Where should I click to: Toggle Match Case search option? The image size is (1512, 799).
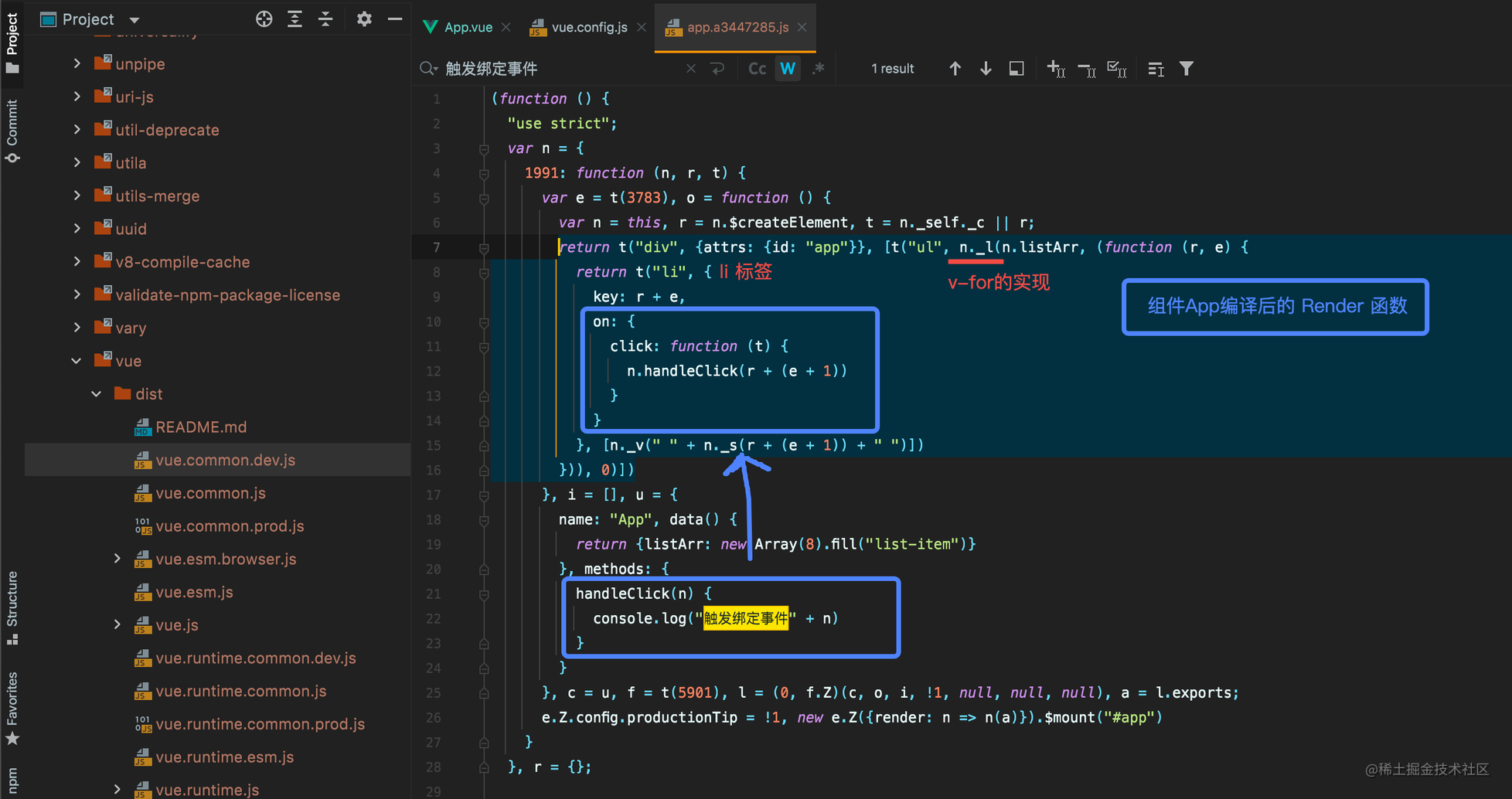(x=757, y=69)
